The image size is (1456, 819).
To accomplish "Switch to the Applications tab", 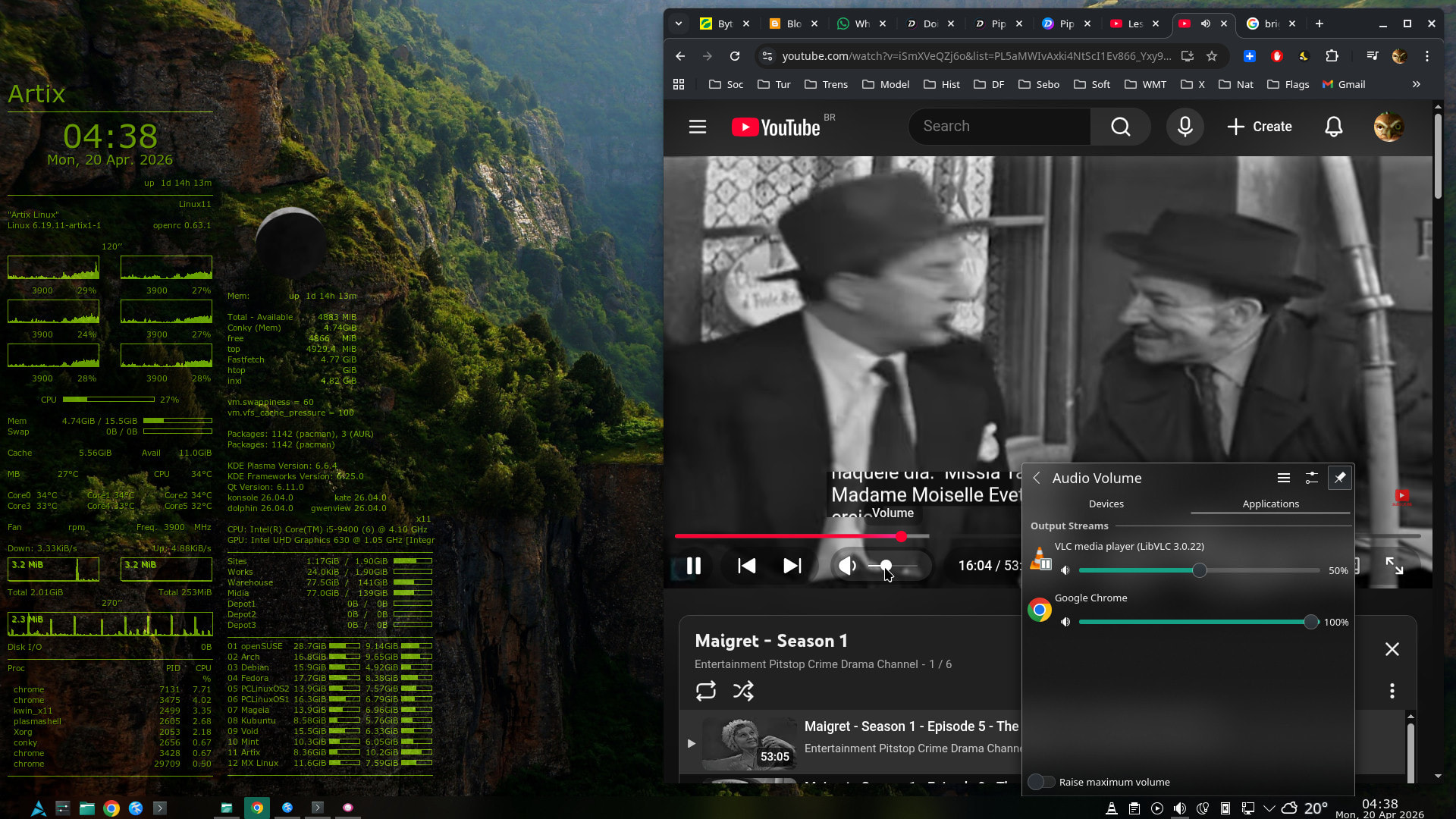I will pyautogui.click(x=1270, y=504).
